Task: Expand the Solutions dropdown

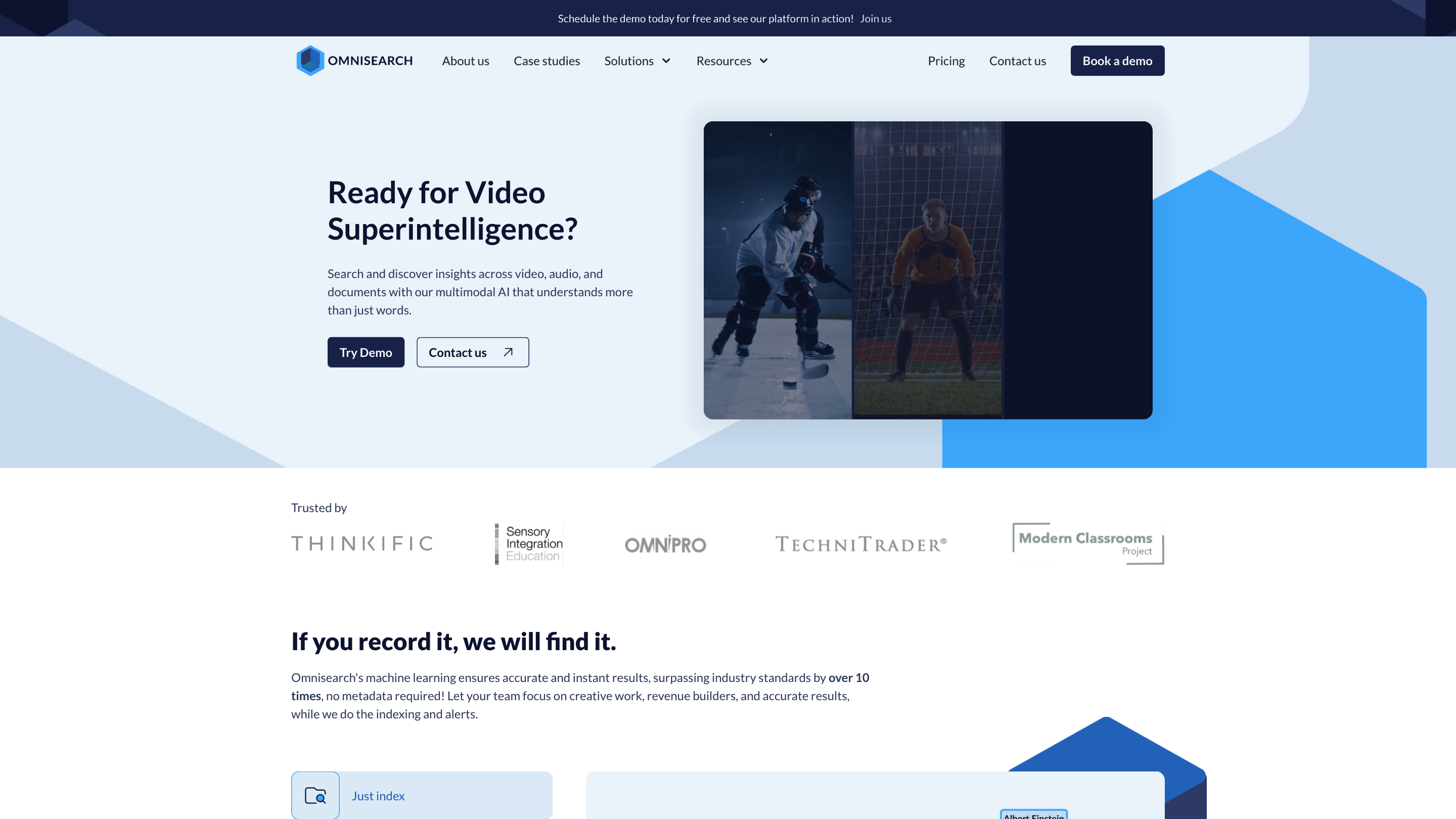Action: coord(637,61)
